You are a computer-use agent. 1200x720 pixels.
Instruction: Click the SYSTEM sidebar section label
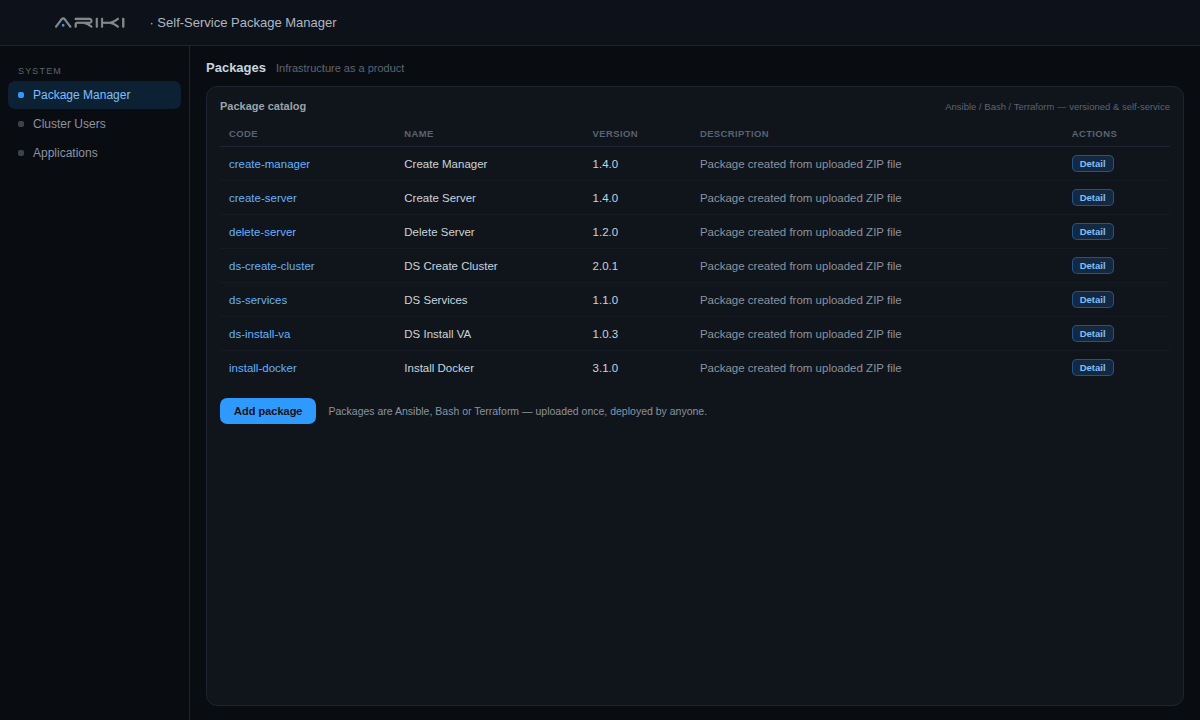[x=40, y=71]
